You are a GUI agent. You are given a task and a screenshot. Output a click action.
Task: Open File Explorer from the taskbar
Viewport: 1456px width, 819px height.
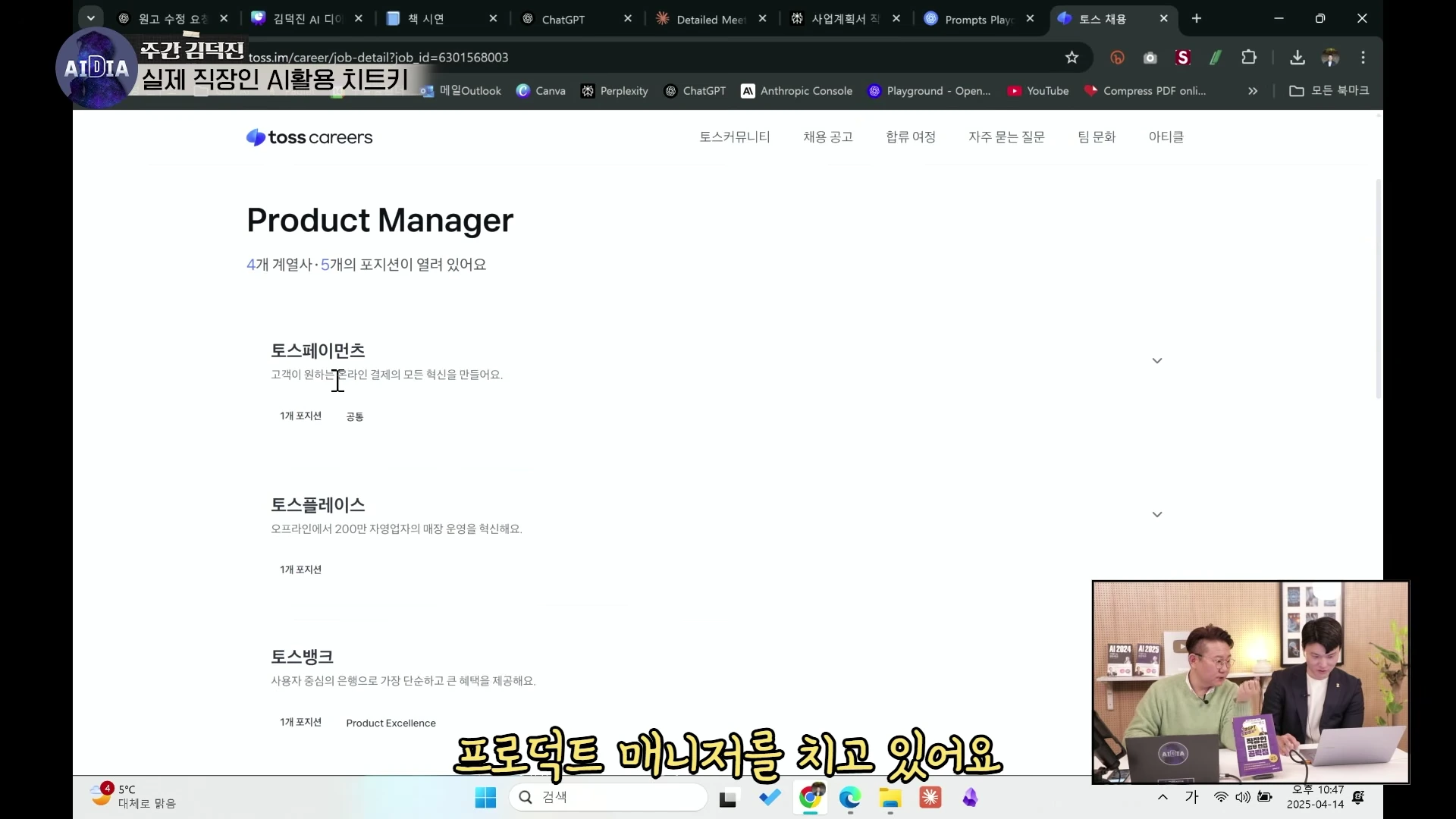[x=890, y=798]
